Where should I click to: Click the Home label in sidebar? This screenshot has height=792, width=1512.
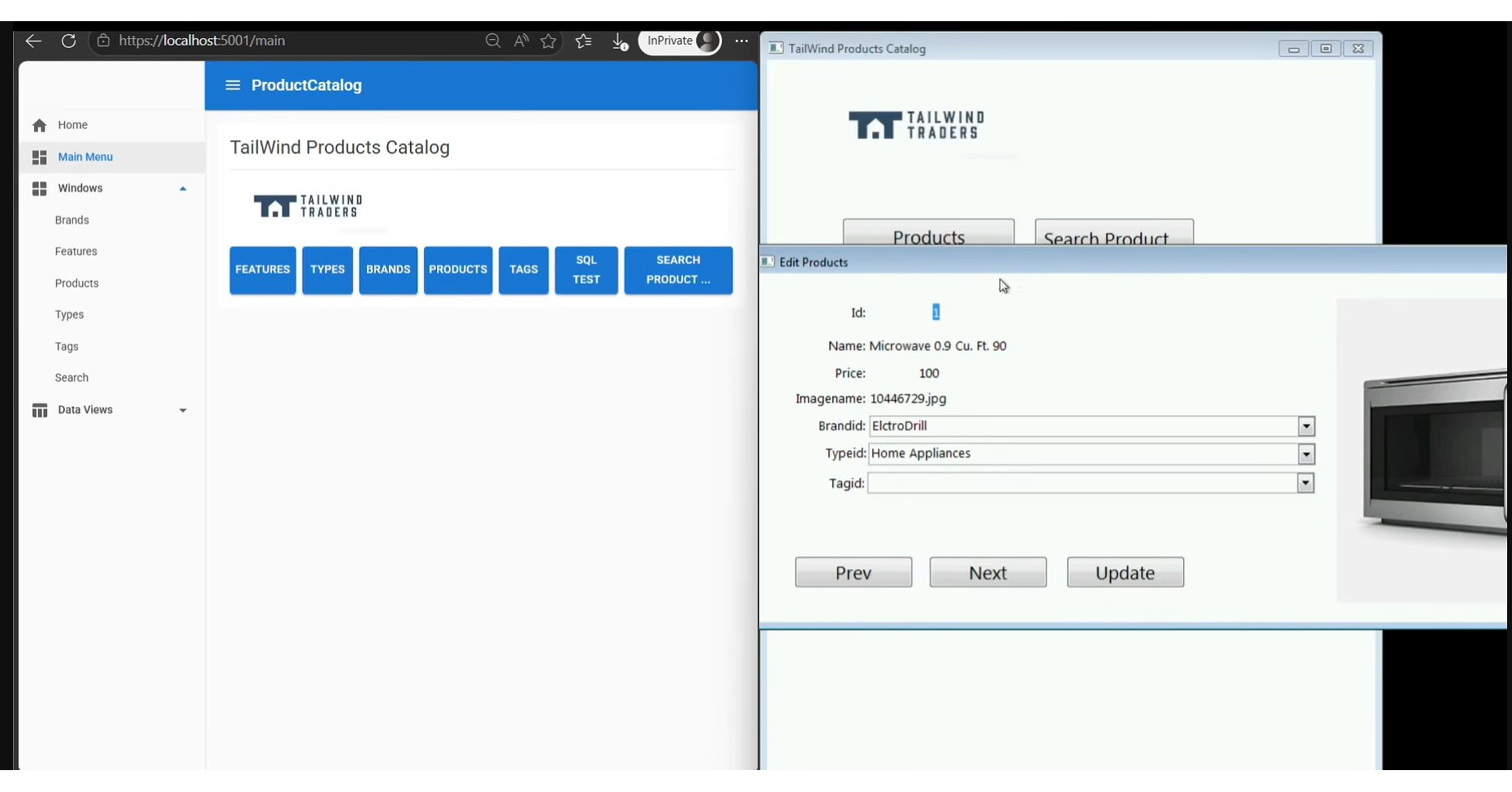pyautogui.click(x=73, y=125)
